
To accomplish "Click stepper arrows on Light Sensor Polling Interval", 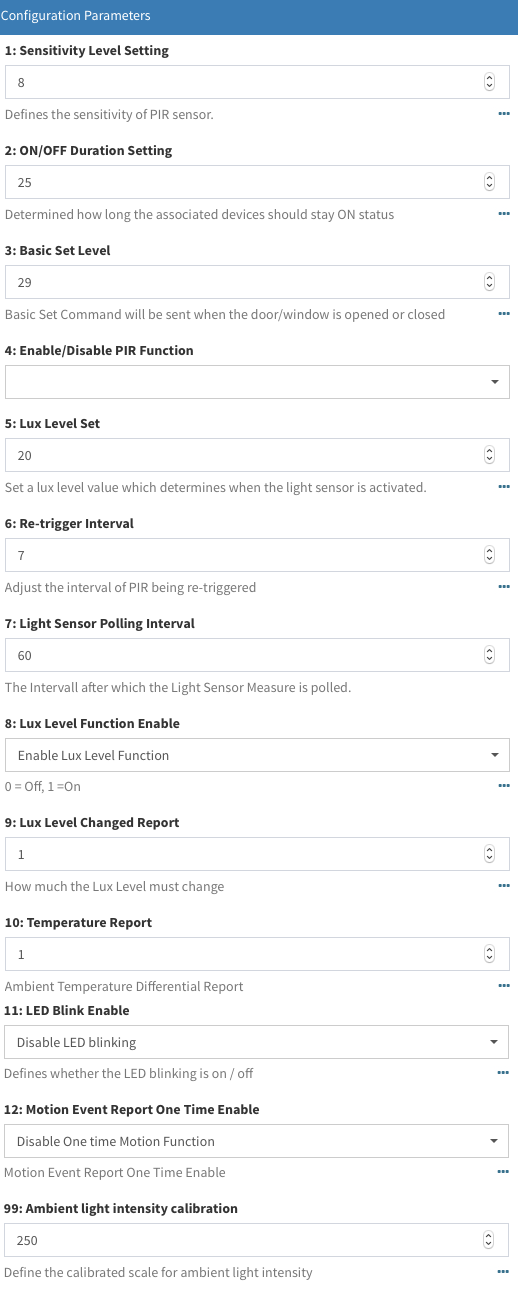I will (x=489, y=655).
